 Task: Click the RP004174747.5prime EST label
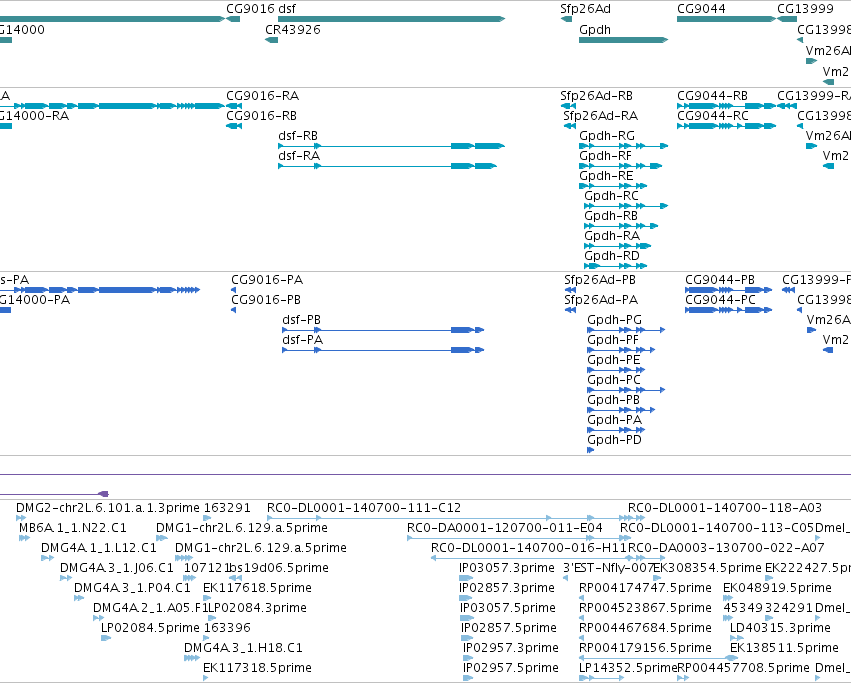pos(645,588)
